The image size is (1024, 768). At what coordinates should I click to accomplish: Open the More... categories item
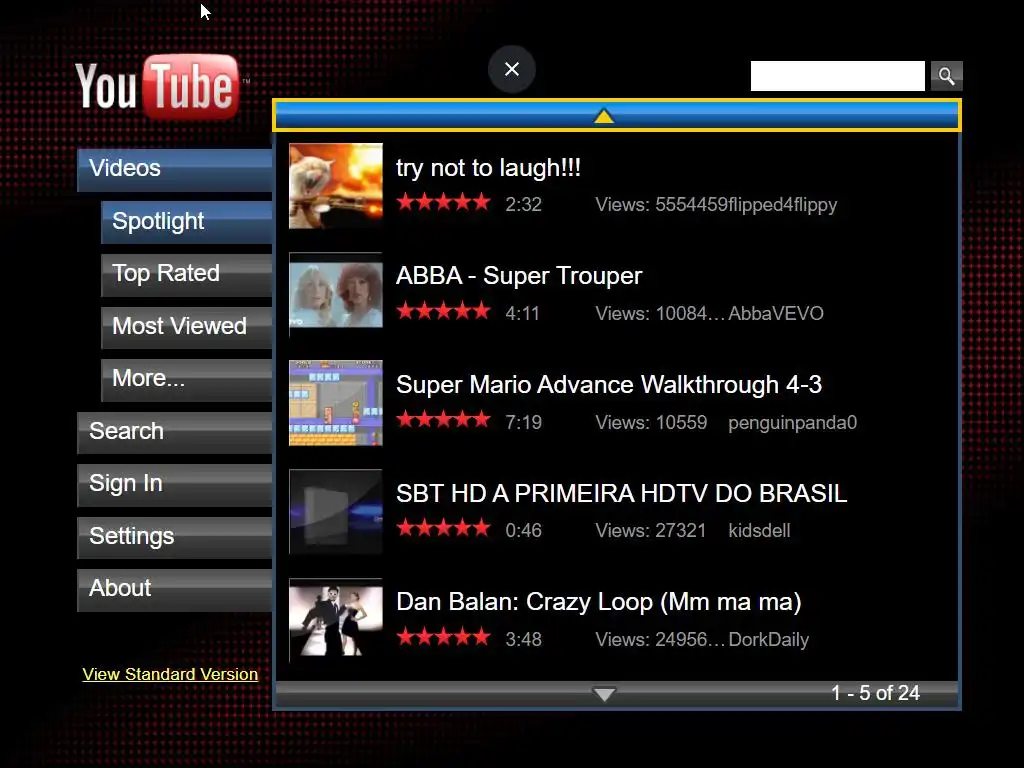(187, 379)
